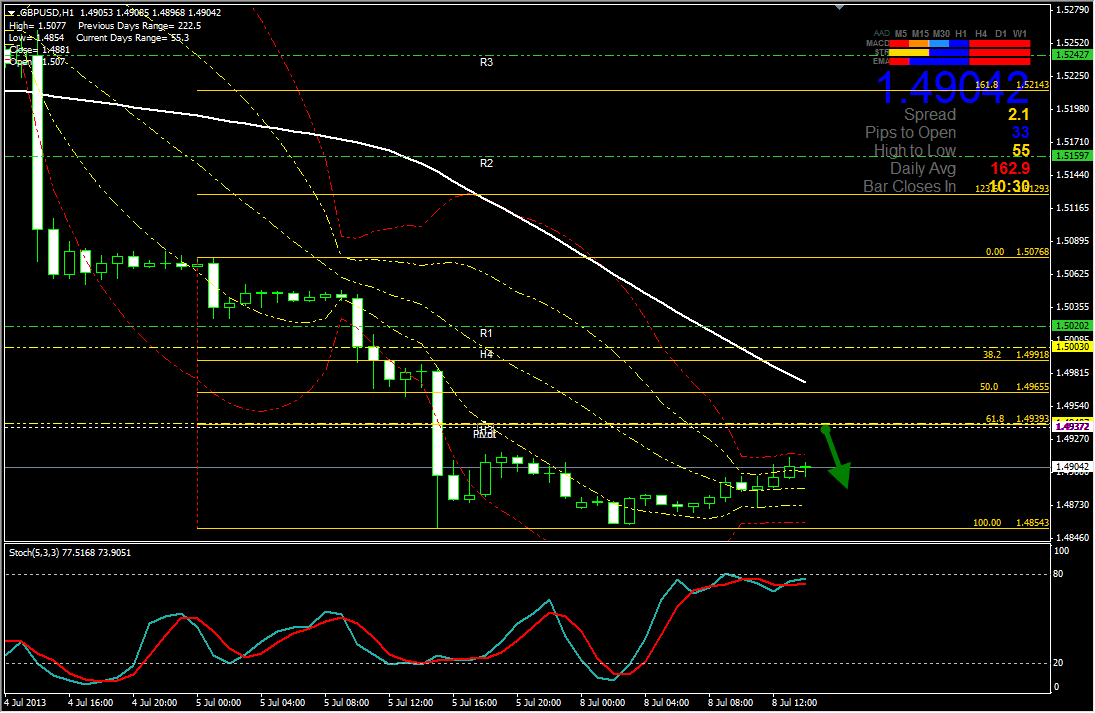The width and height of the screenshot is (1095, 713).
Task: Click the Fibonacci 61.8 level label
Action: (995, 419)
